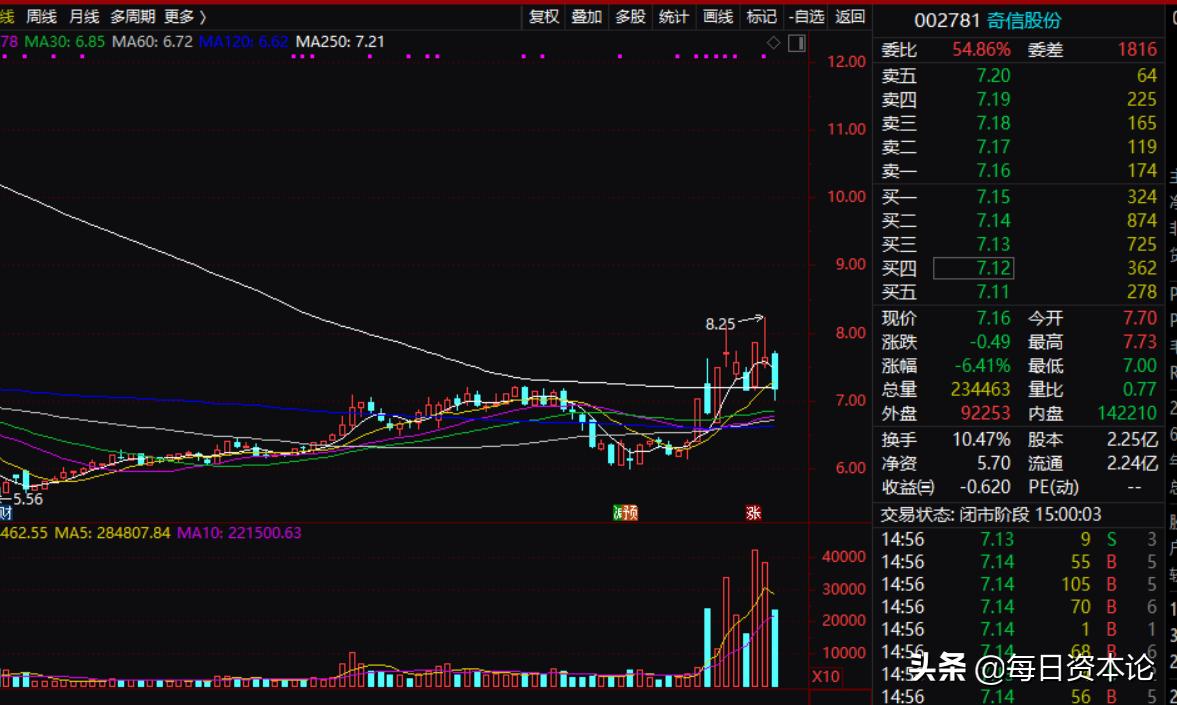Click the 8.25 high price annotation
The width and height of the screenshot is (1177, 705).
pos(720,324)
